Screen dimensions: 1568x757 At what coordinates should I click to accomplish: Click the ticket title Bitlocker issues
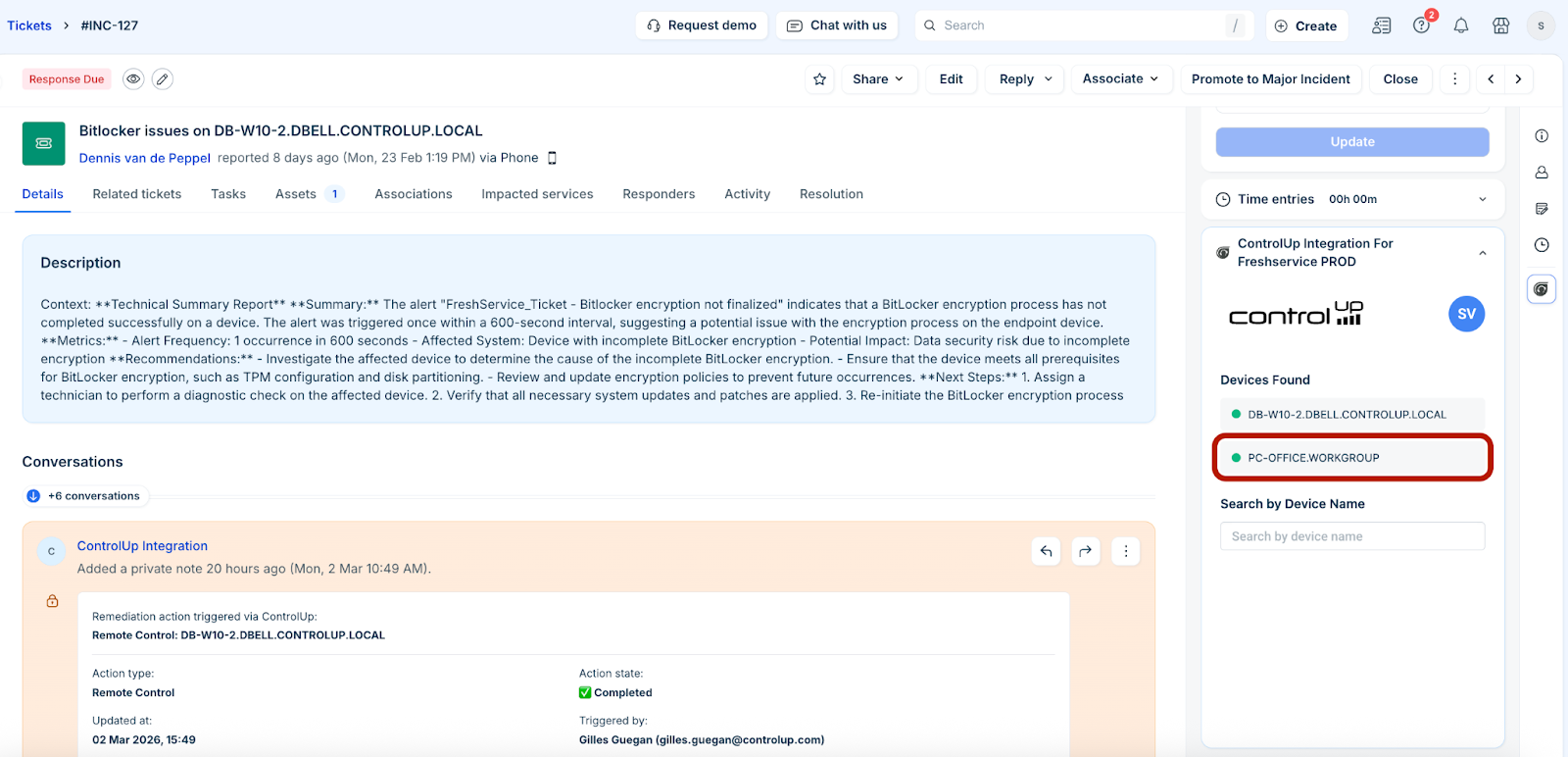pos(280,130)
